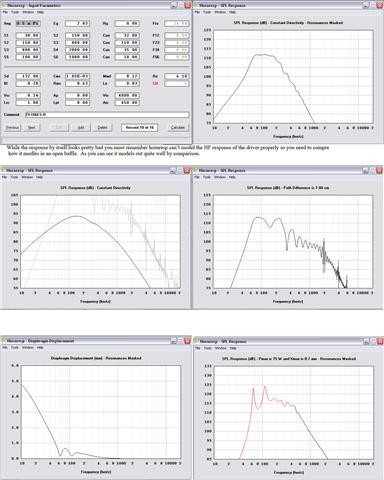This screenshot has height=480, width=384.
Task: Click the Comment text field
Action: (x=107, y=115)
